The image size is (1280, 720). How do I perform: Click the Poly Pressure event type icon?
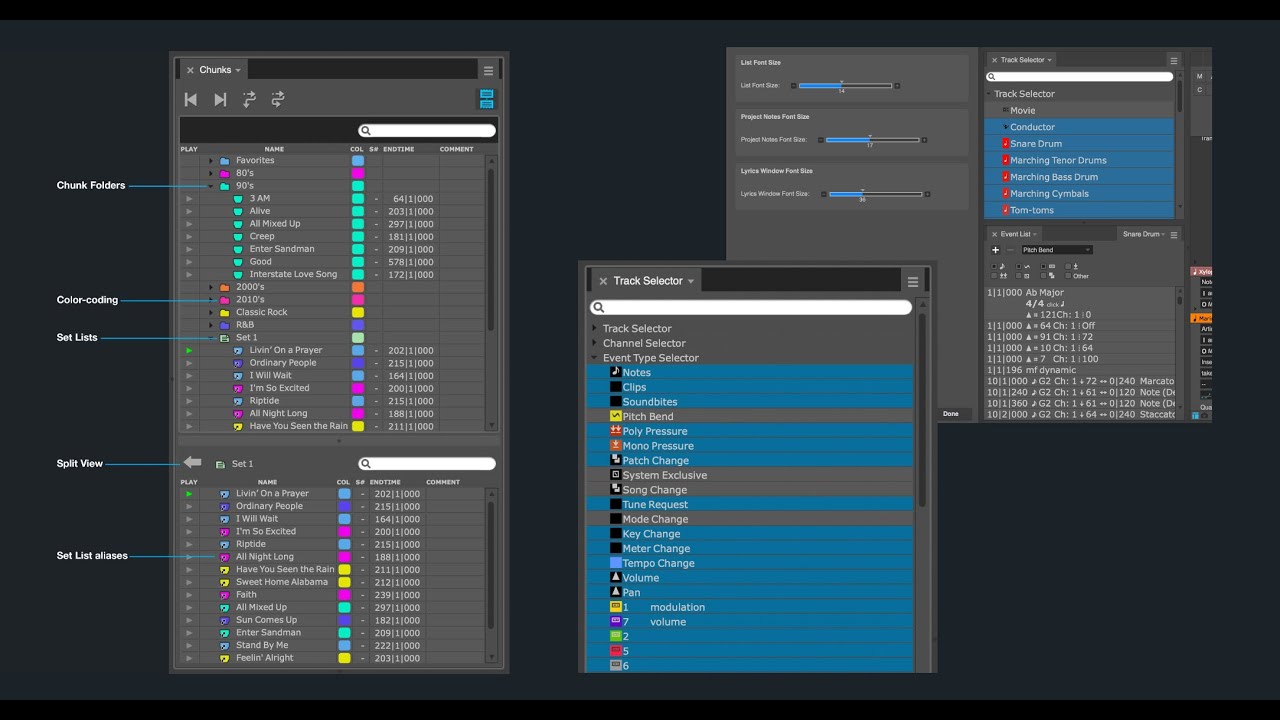[x=616, y=431]
